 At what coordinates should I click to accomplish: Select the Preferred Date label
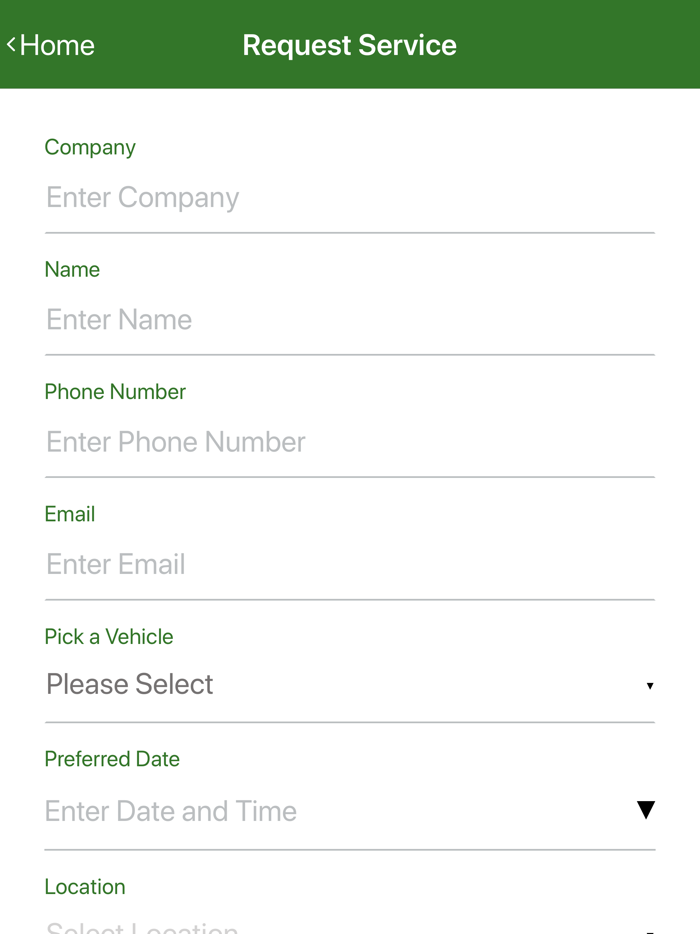pos(112,758)
